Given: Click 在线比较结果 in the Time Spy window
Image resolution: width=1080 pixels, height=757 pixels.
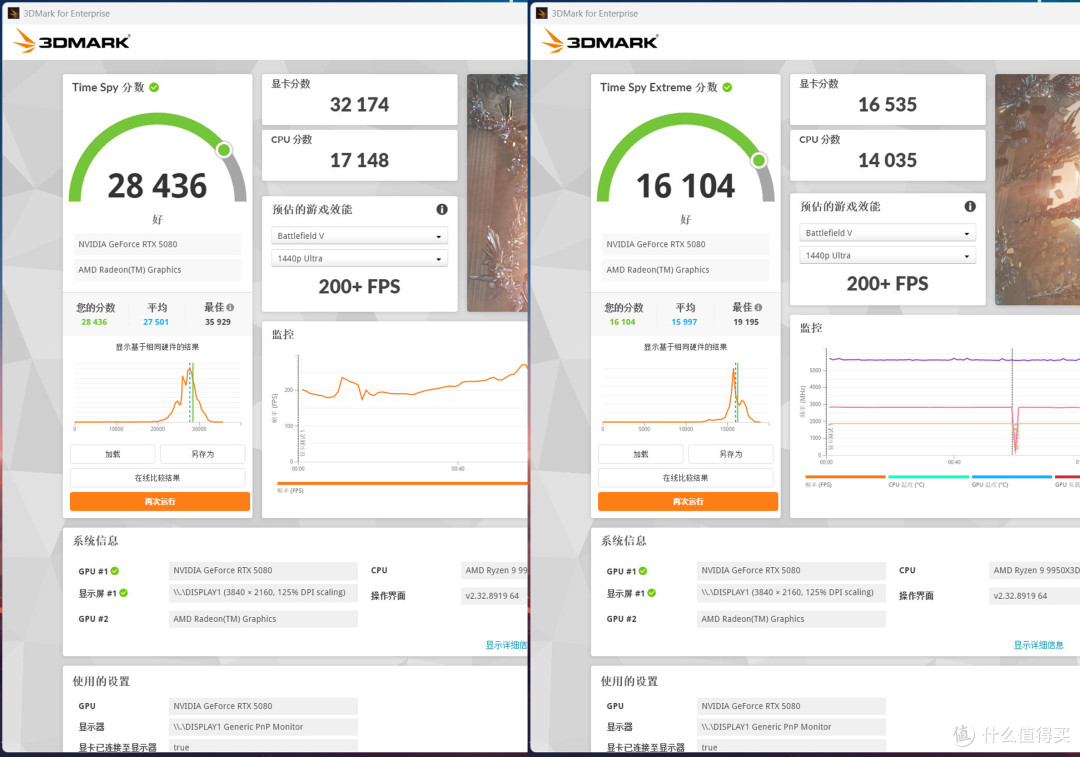Looking at the screenshot, I should click(158, 477).
